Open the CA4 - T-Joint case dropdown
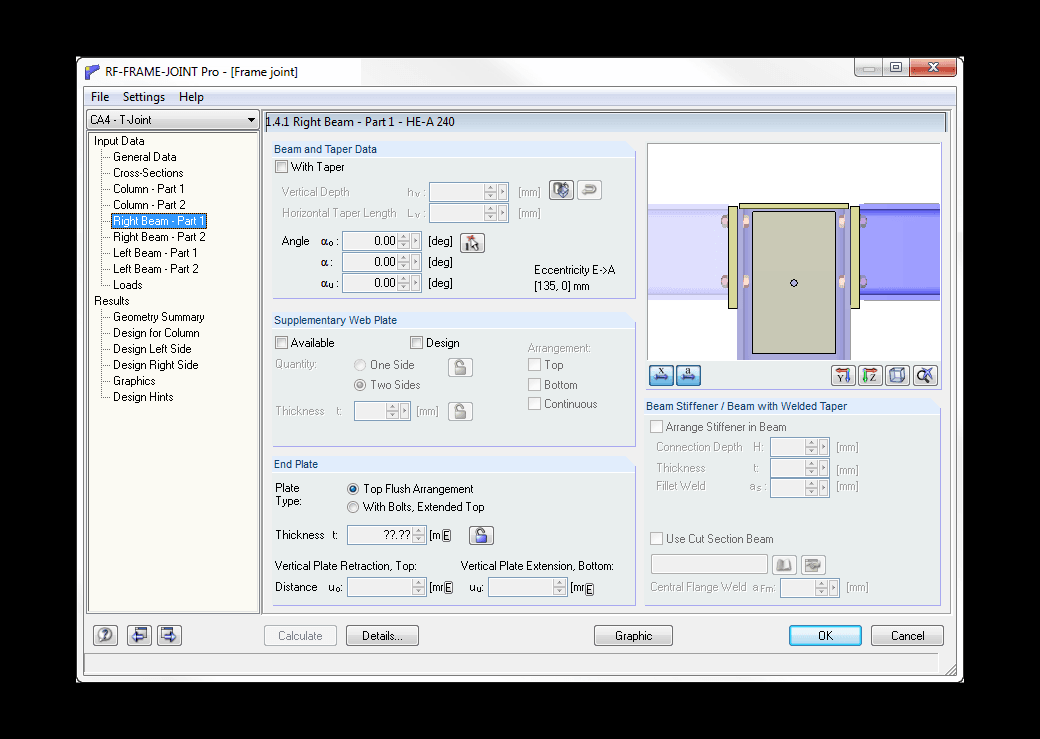1040x739 pixels. (x=172, y=120)
